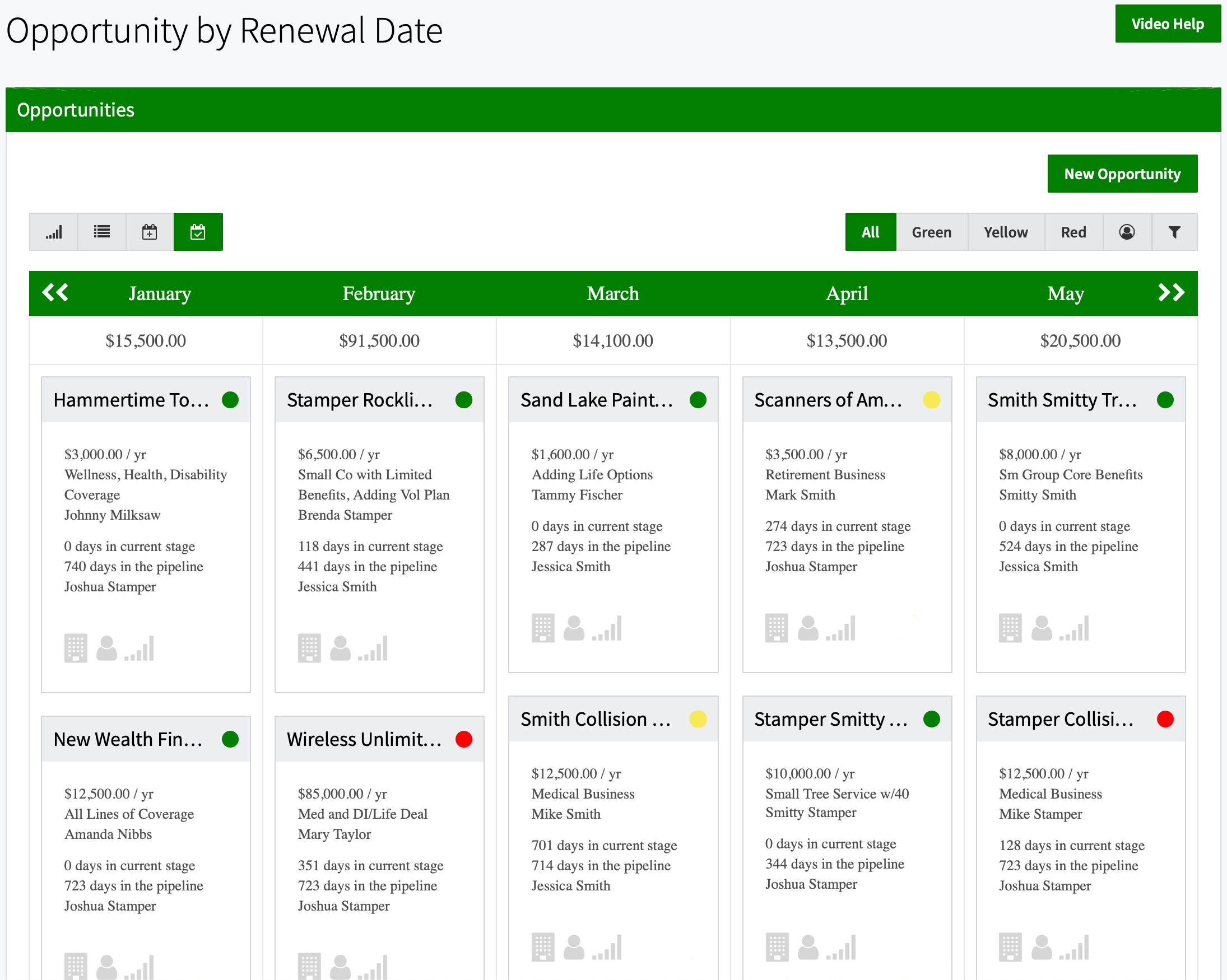
Task: Click the January total $15,500.00
Action: click(x=146, y=340)
